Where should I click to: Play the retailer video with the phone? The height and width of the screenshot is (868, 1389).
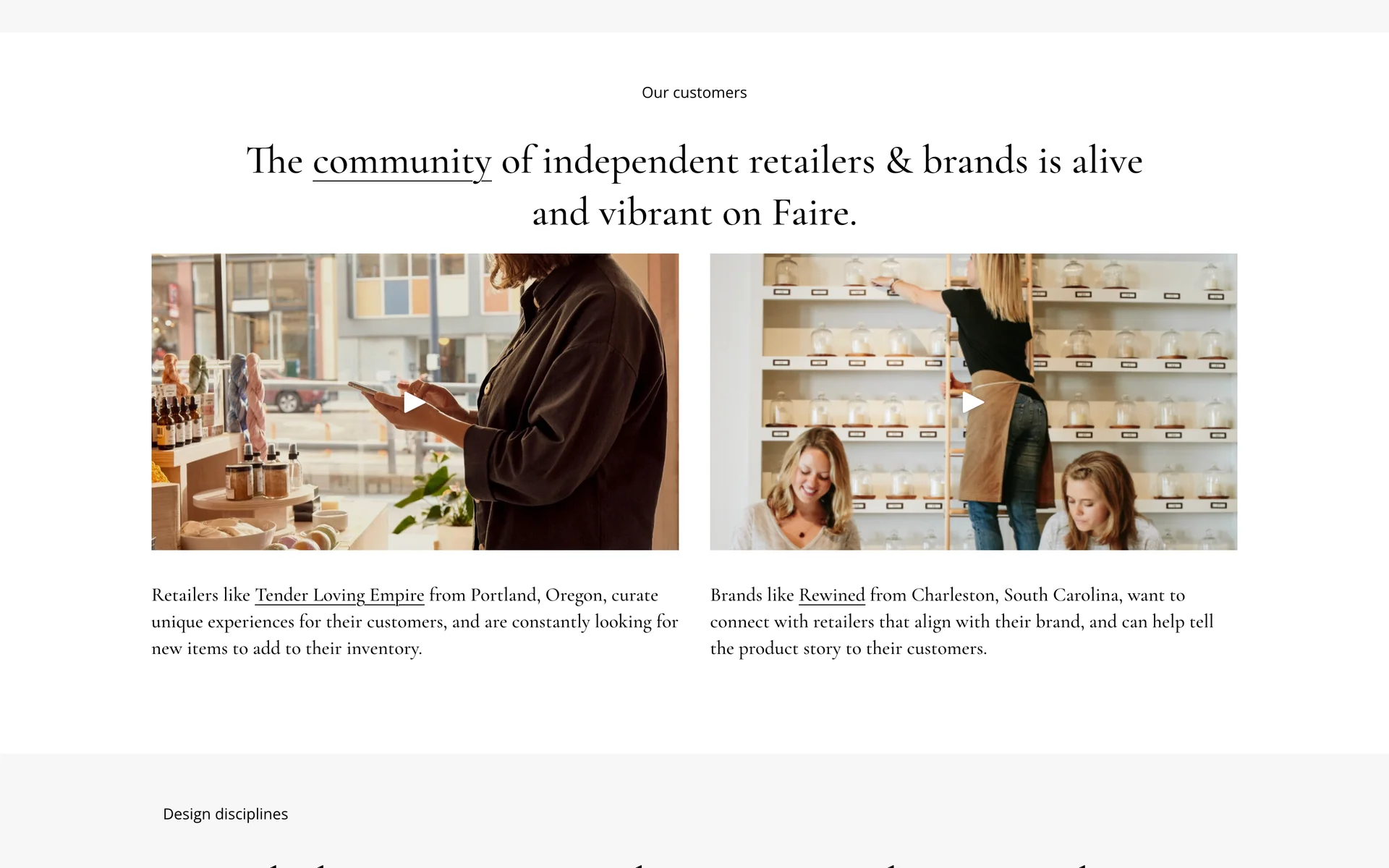(x=415, y=402)
